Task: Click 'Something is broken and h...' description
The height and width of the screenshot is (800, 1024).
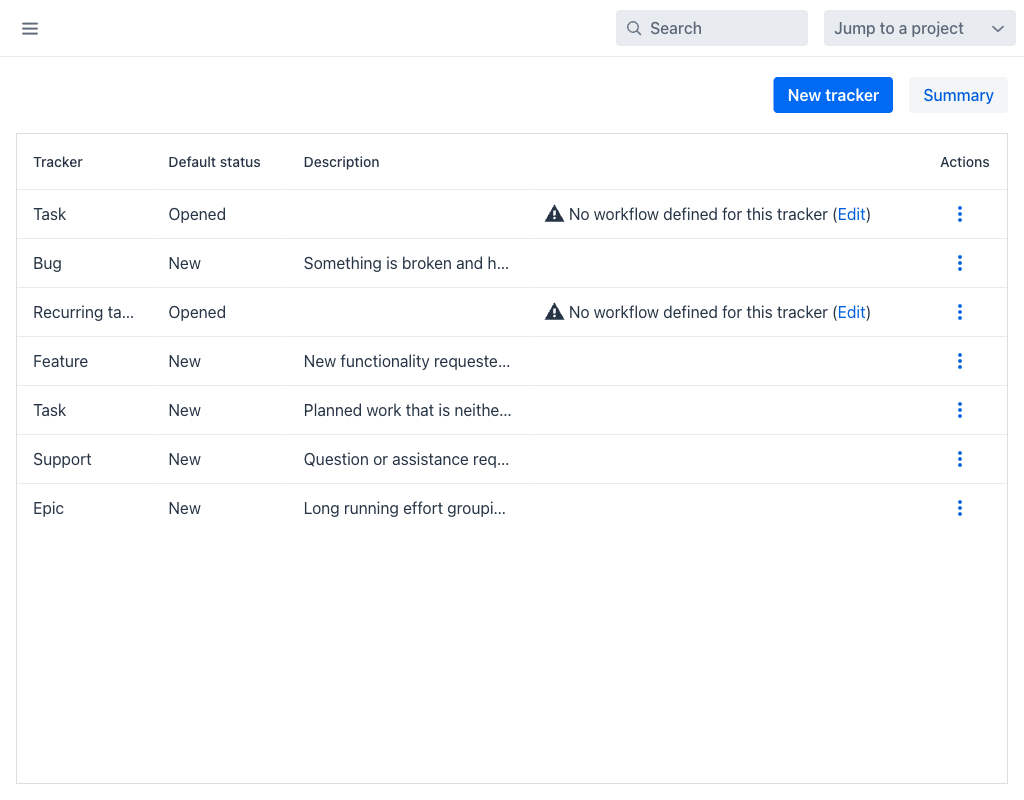Action: pos(406,263)
